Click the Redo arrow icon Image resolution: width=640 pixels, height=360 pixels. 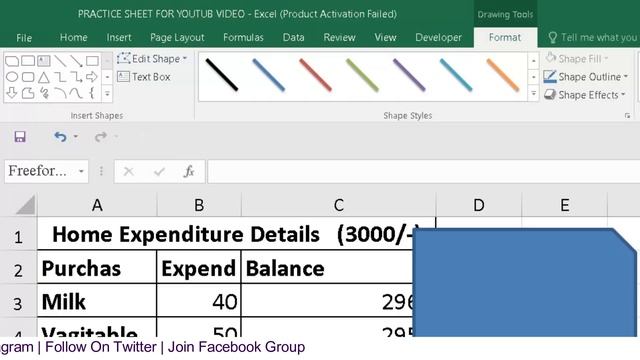[100, 136]
